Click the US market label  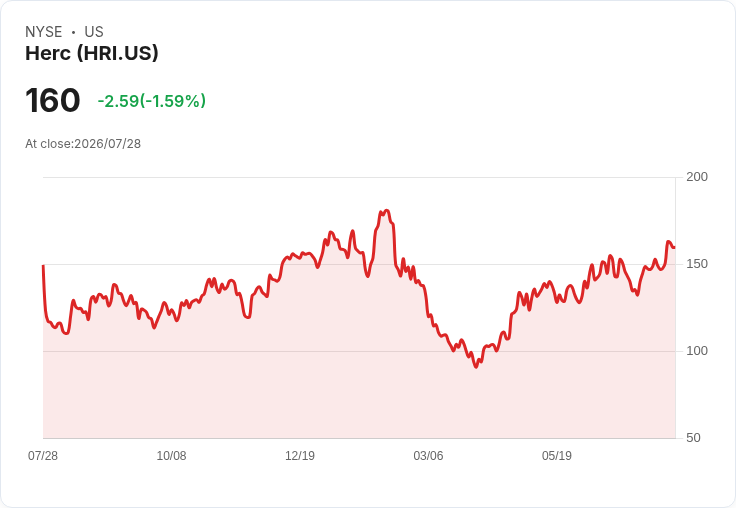(94, 31)
